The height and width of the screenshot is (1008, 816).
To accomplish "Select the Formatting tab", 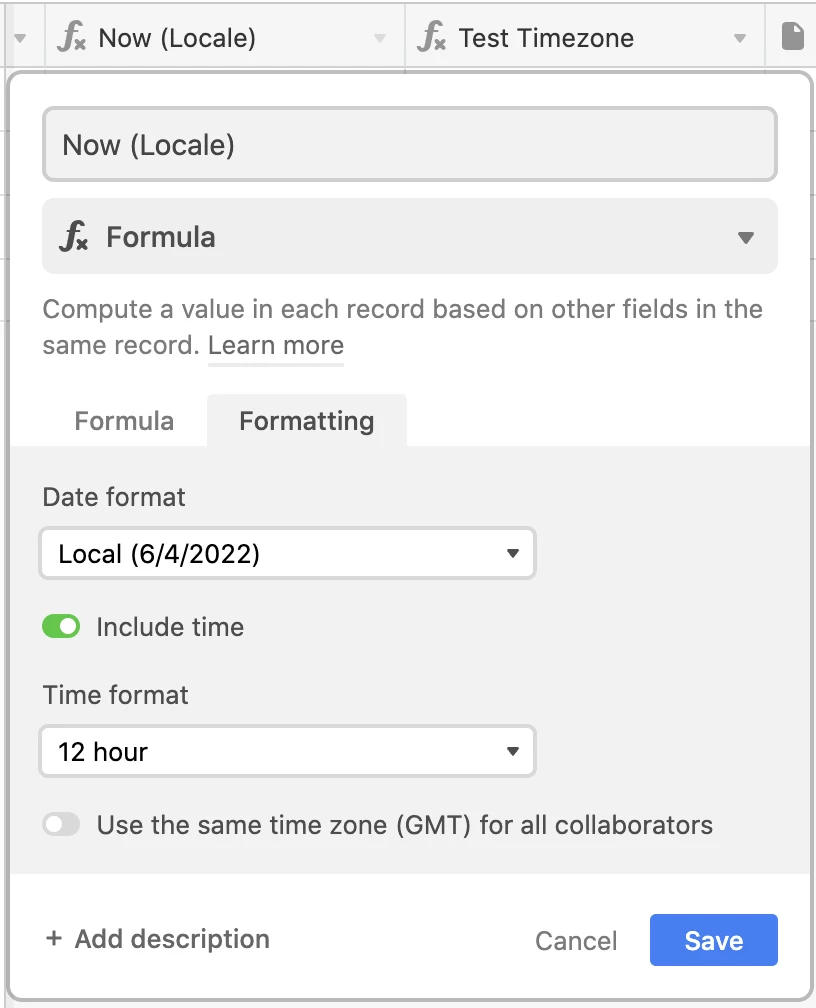I will point(307,421).
